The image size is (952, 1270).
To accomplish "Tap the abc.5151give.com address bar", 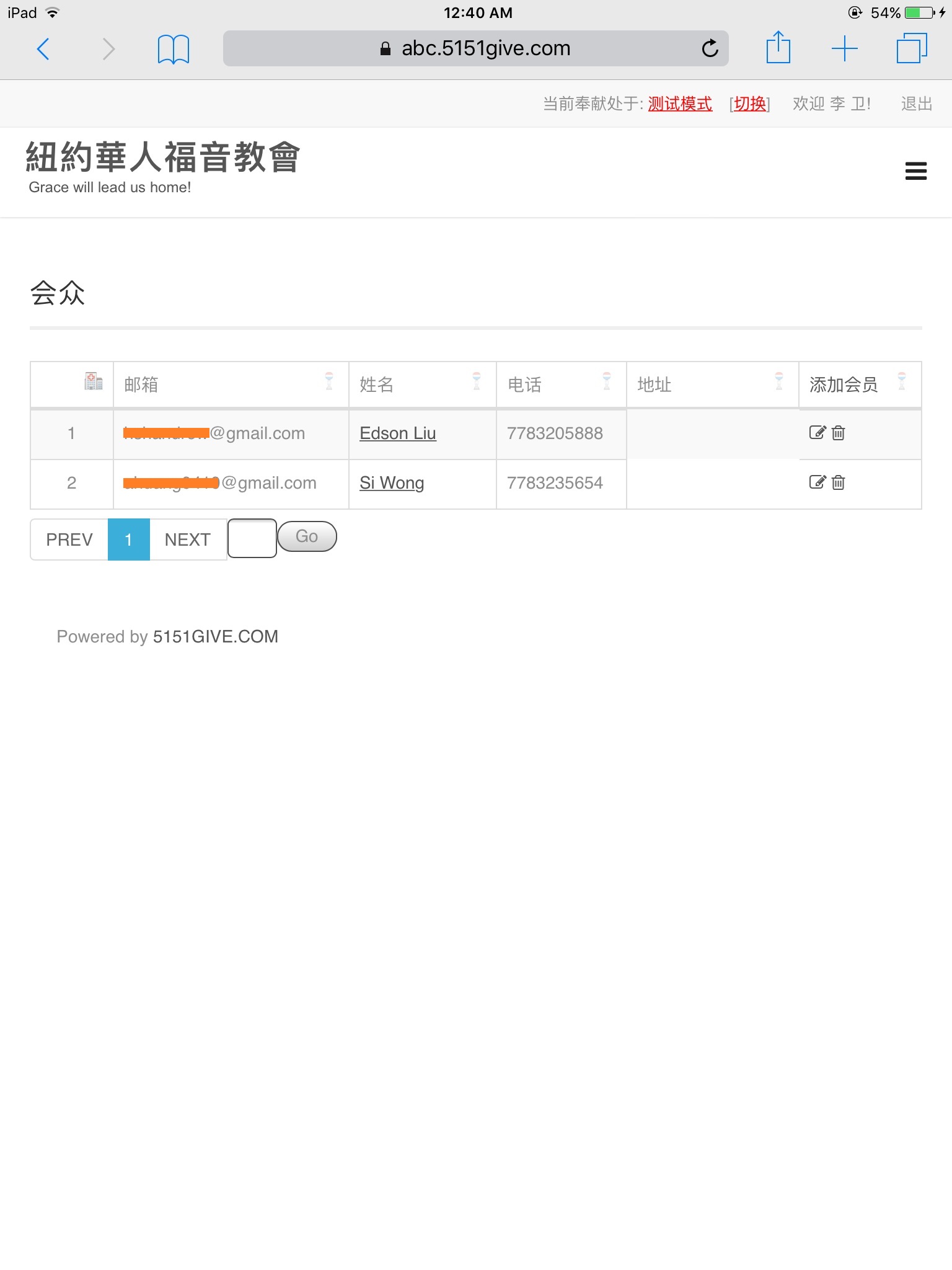I will coord(475,48).
